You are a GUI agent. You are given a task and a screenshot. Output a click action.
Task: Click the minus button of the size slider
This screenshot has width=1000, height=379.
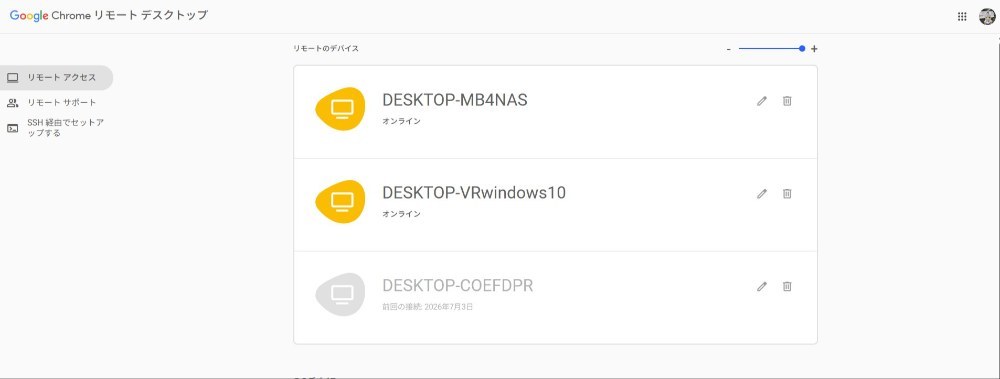pos(728,49)
